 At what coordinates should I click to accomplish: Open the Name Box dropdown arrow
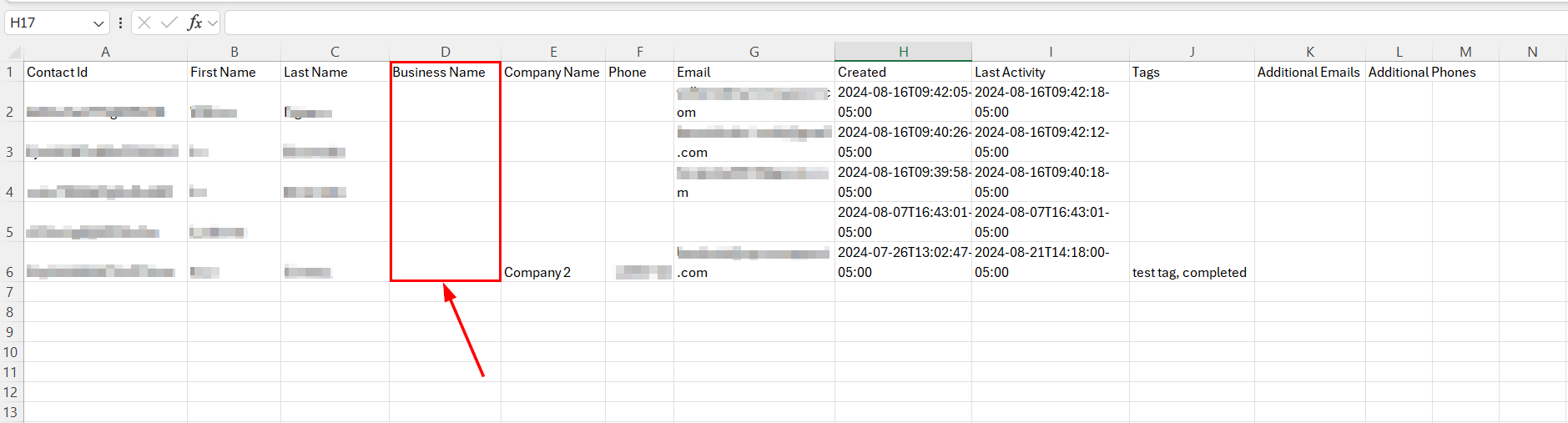[98, 23]
